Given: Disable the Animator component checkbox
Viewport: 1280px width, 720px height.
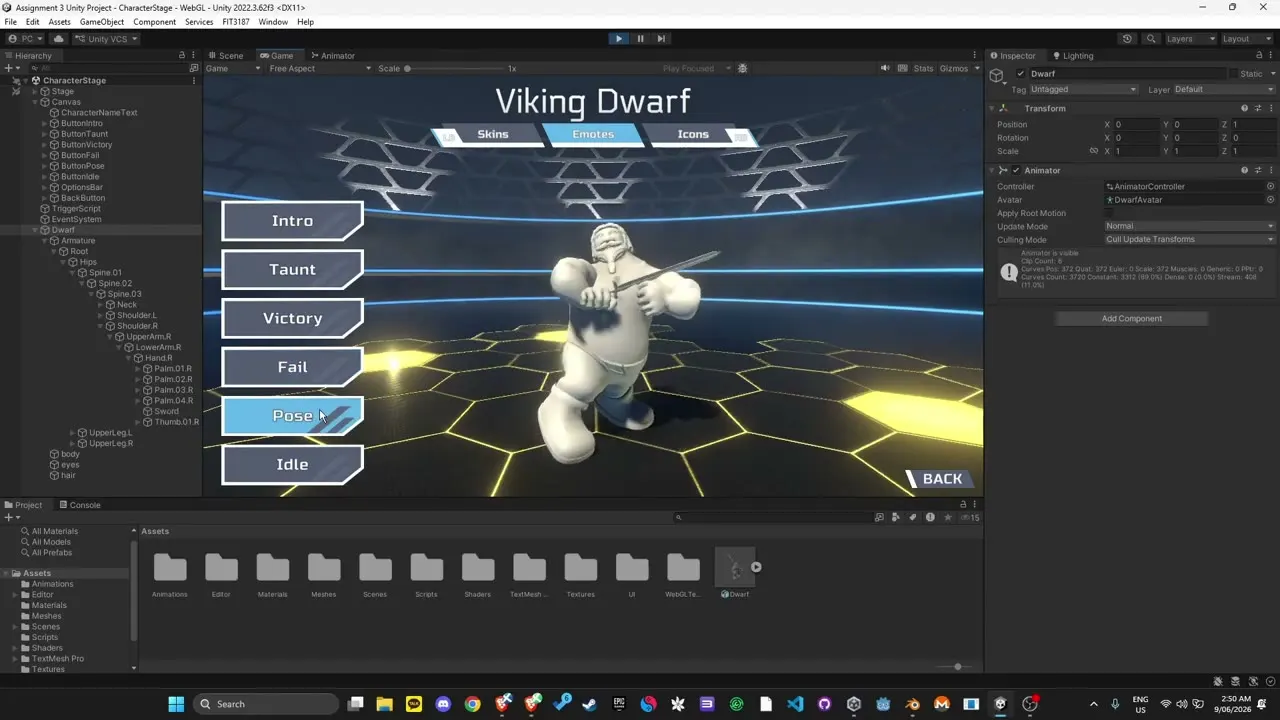Looking at the screenshot, I should coord(1016,171).
